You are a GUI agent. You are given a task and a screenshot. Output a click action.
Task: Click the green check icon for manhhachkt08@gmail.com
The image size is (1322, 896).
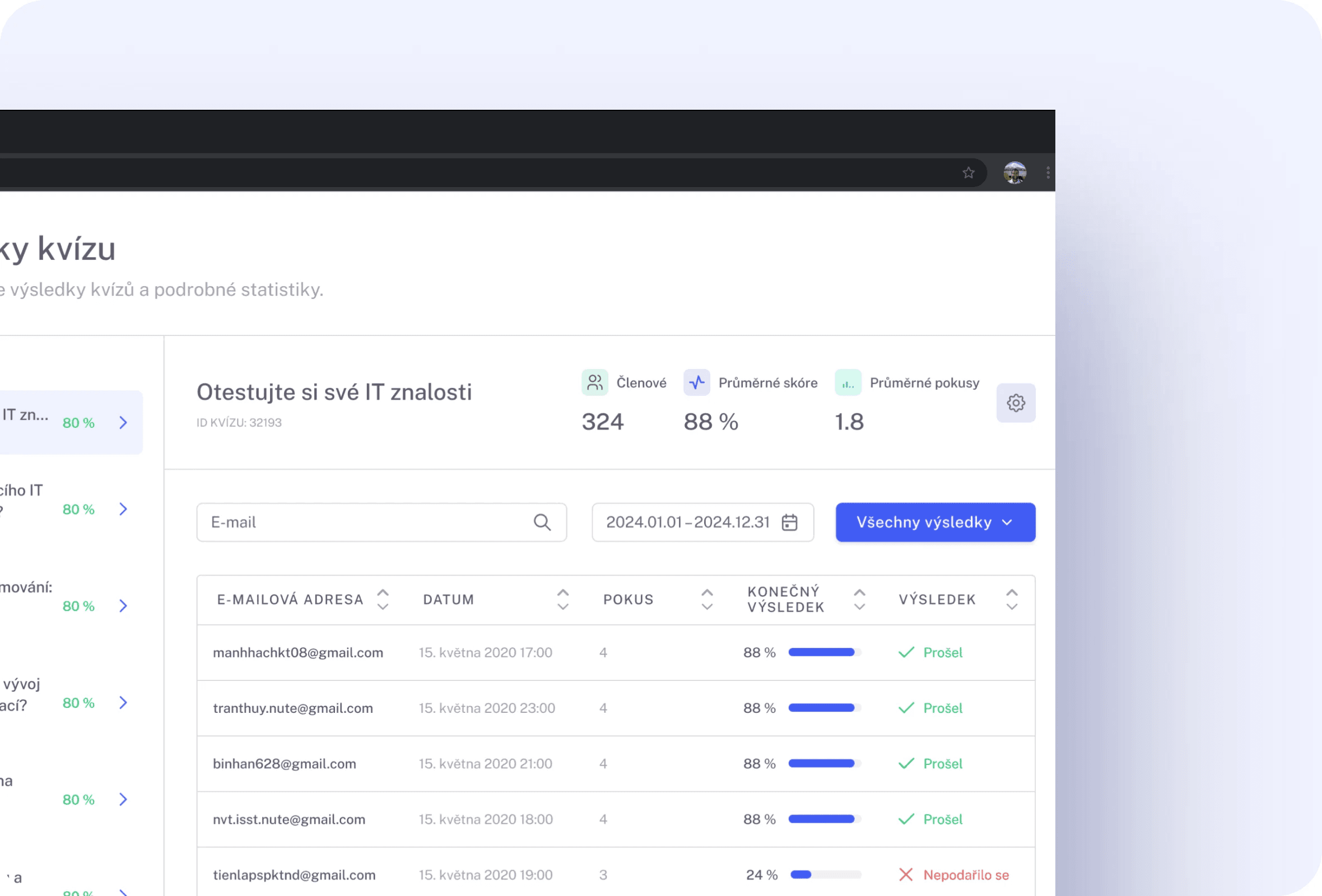906,652
